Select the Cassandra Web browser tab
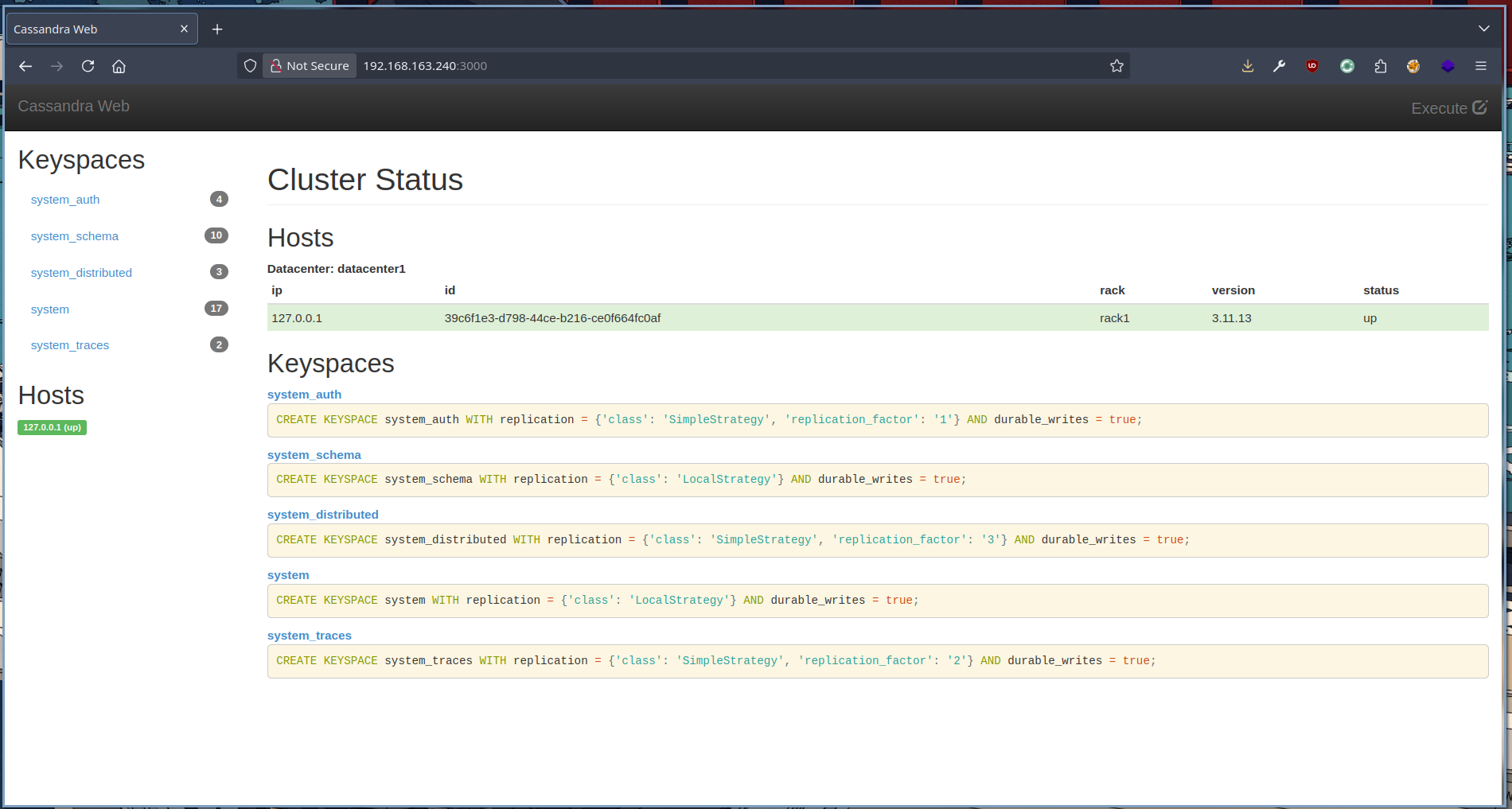Screen dimensions: 1512x809 [102, 29]
